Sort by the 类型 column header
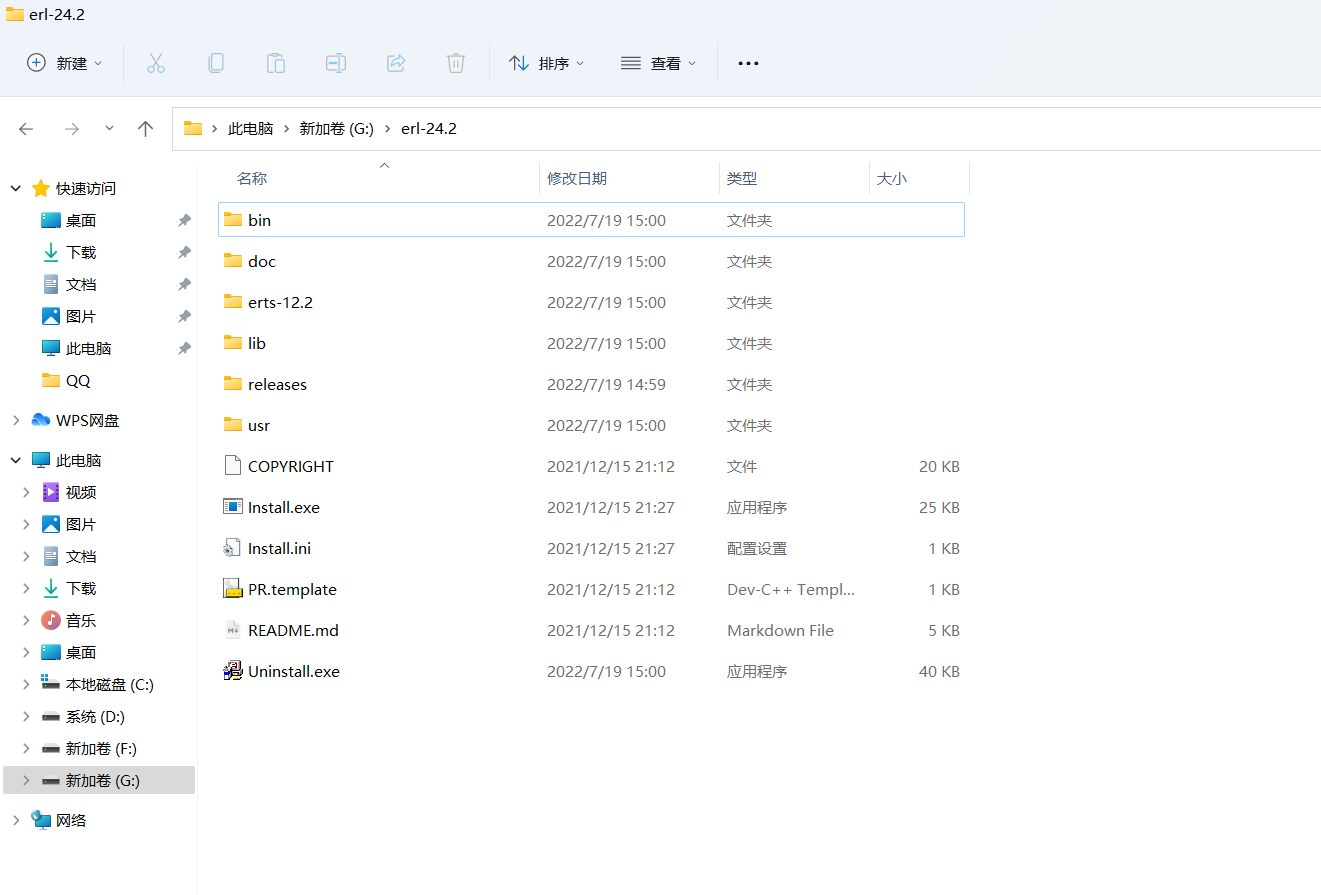This screenshot has width=1321, height=895. 742,179
